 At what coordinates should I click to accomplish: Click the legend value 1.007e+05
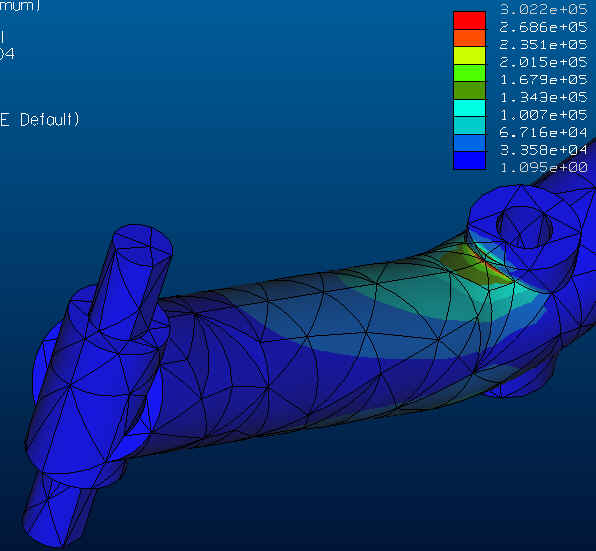544,114
